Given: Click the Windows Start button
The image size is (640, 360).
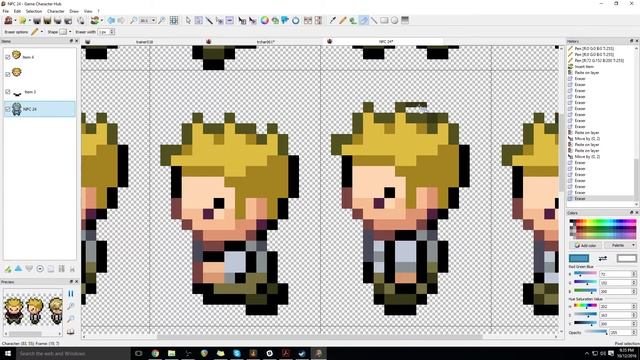Looking at the screenshot, I should [7, 353].
